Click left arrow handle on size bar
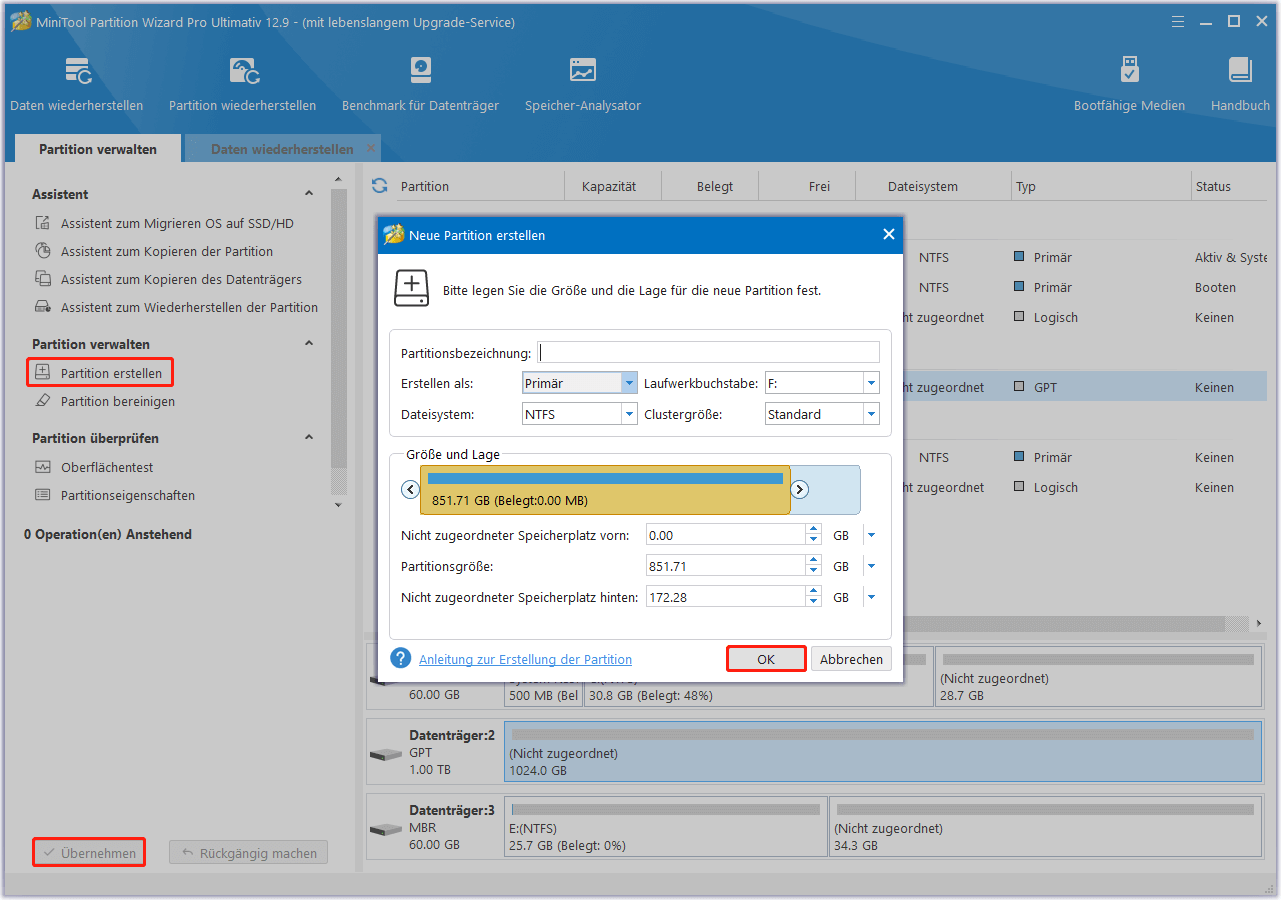This screenshot has width=1281, height=901. point(410,490)
